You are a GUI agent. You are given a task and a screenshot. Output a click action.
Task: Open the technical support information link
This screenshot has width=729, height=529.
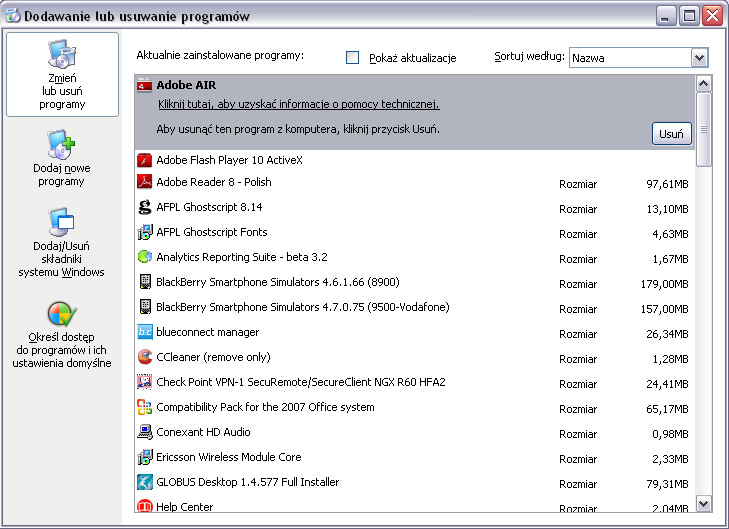[298, 104]
